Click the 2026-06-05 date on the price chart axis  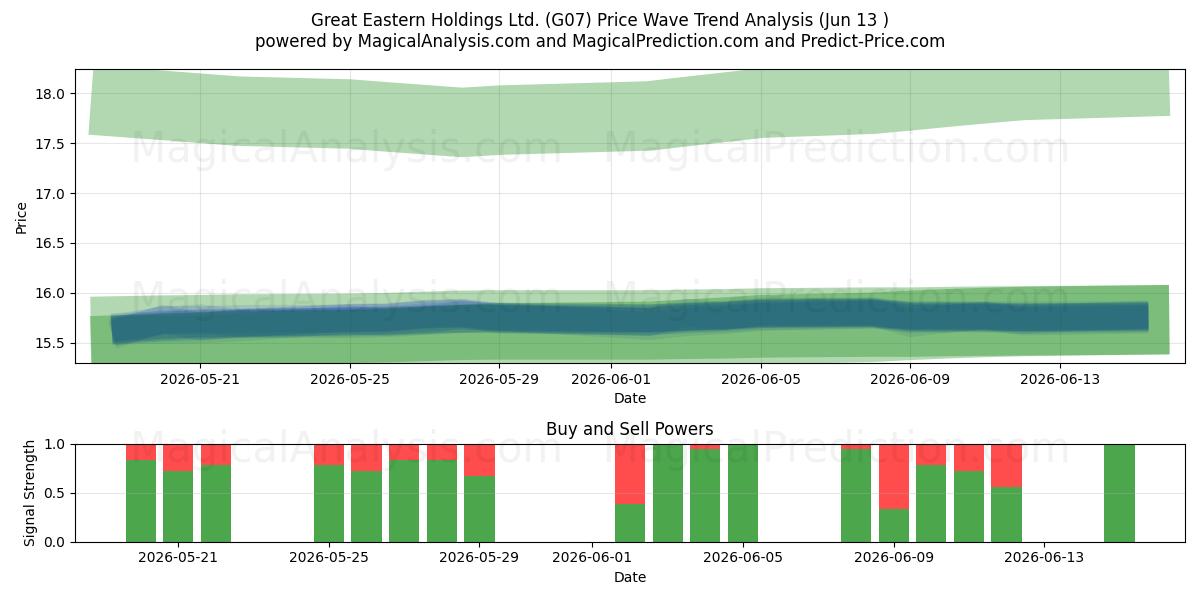tap(761, 379)
